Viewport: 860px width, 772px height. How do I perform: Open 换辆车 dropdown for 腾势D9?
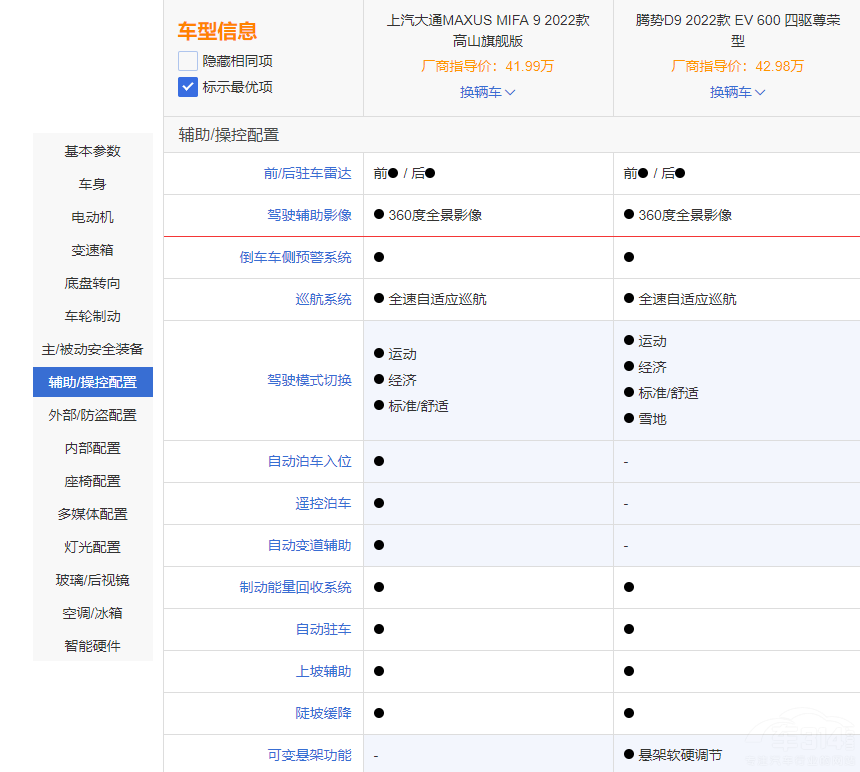coord(737,92)
